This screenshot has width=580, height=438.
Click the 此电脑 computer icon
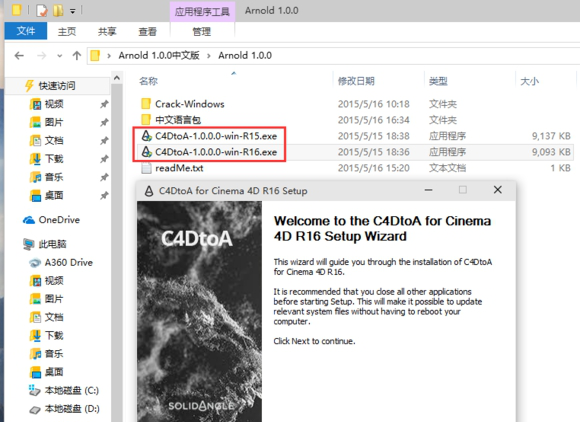coord(29,244)
